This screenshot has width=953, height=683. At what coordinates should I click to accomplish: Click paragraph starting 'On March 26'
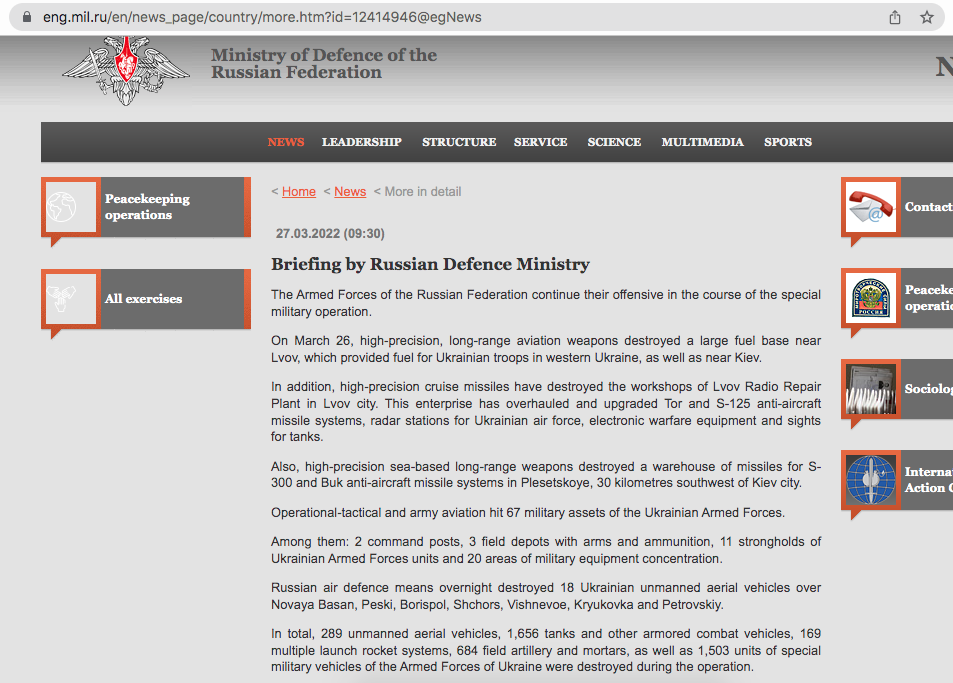546,349
